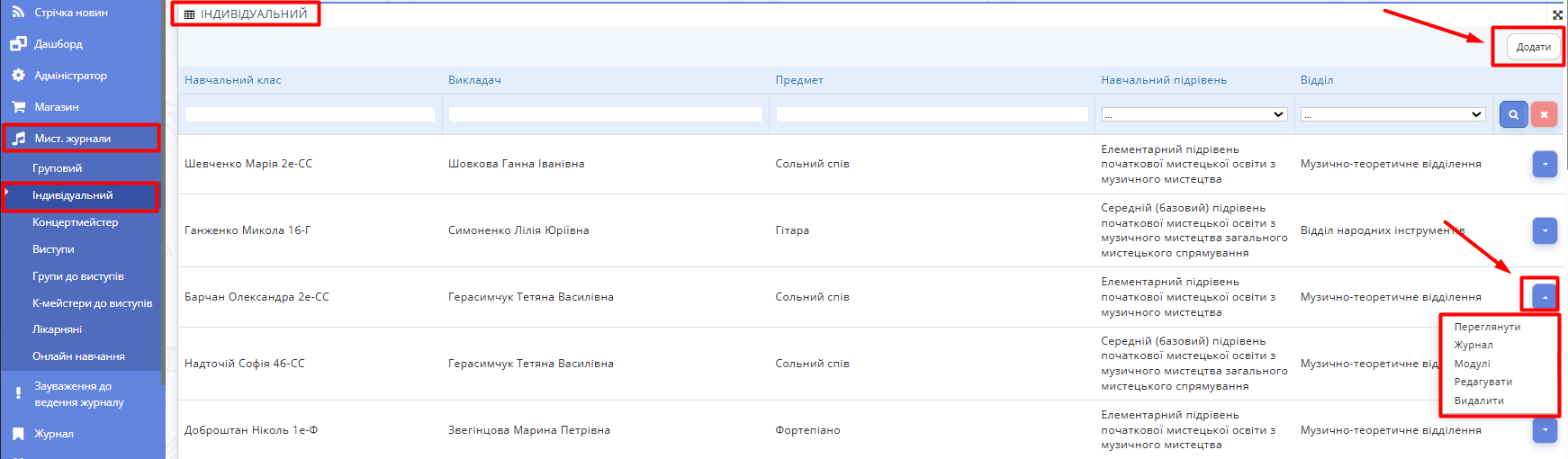Click the music note icon of Мист. журнали
Viewport: 1568px width, 459px height.
point(19,139)
